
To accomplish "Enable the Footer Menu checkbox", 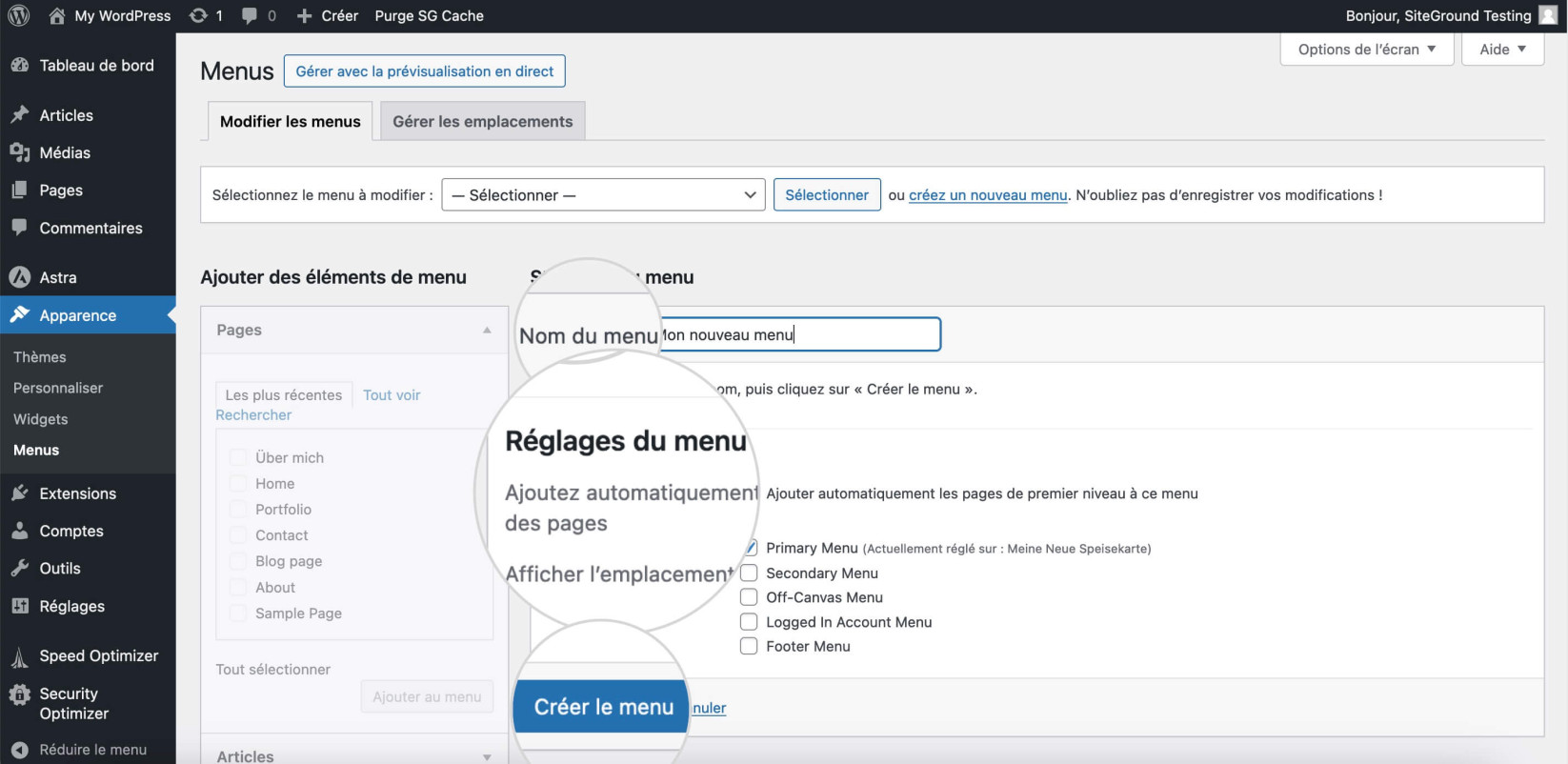I will point(749,646).
